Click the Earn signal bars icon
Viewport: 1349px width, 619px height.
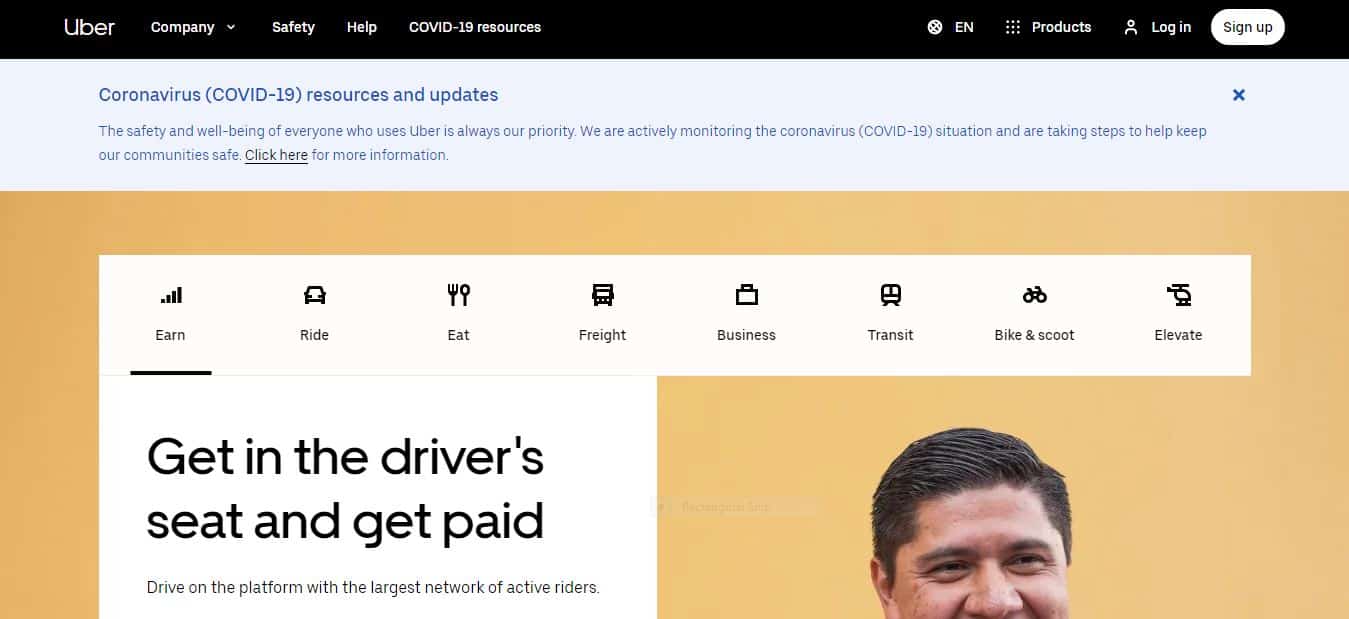coord(171,295)
